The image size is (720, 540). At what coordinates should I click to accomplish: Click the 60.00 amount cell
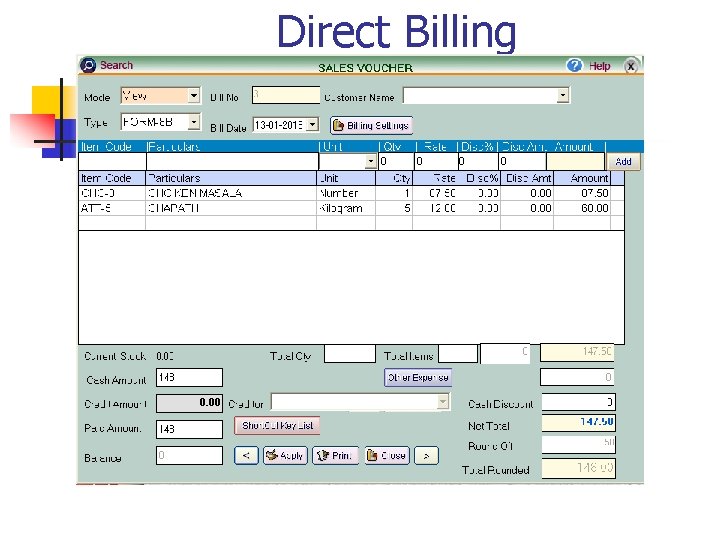click(x=582, y=208)
